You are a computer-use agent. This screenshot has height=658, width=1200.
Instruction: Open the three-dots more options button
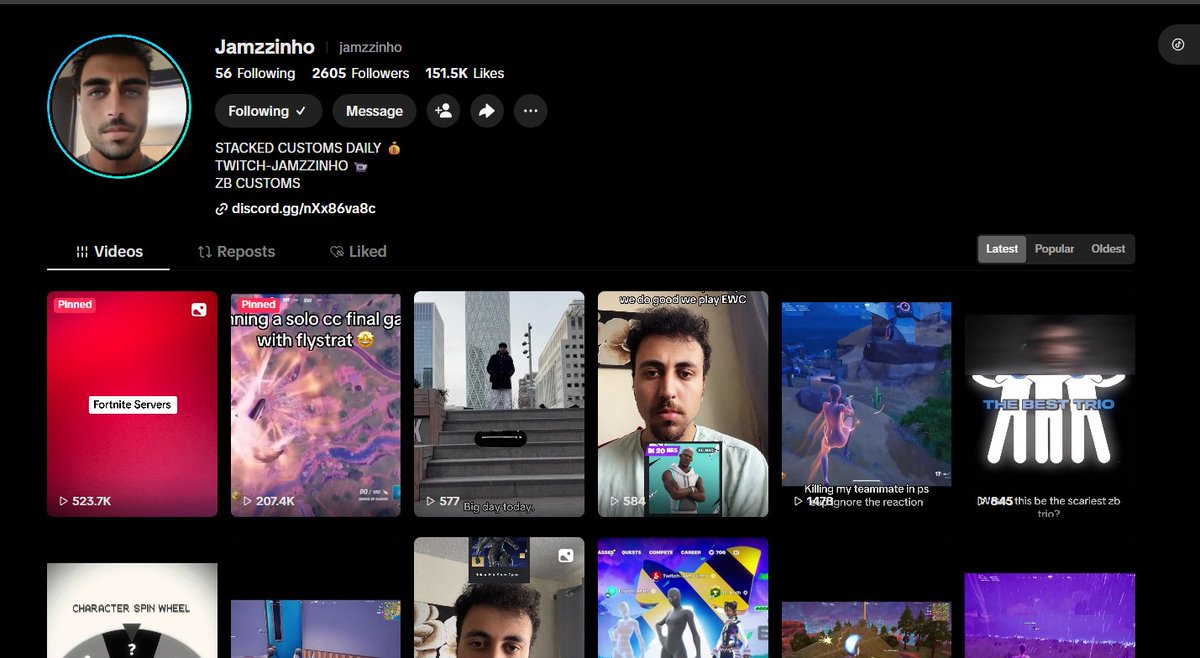531,111
